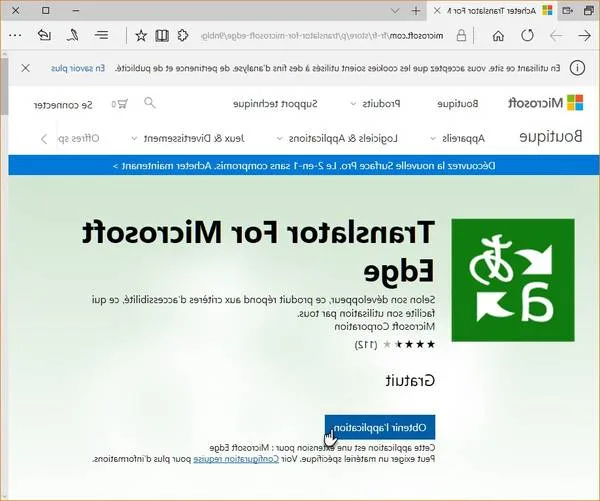600x501 pixels.
Task: Click Microsoft Corporation publisher text
Action: [x=385, y=326]
